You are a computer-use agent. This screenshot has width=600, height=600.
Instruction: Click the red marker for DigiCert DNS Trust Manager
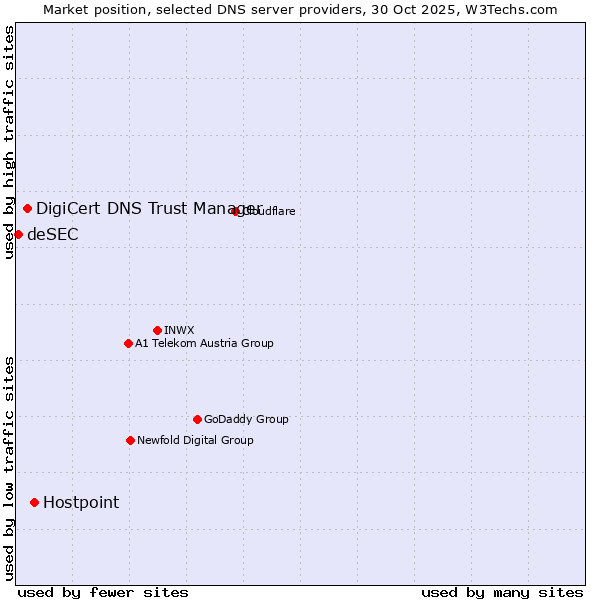point(27,208)
